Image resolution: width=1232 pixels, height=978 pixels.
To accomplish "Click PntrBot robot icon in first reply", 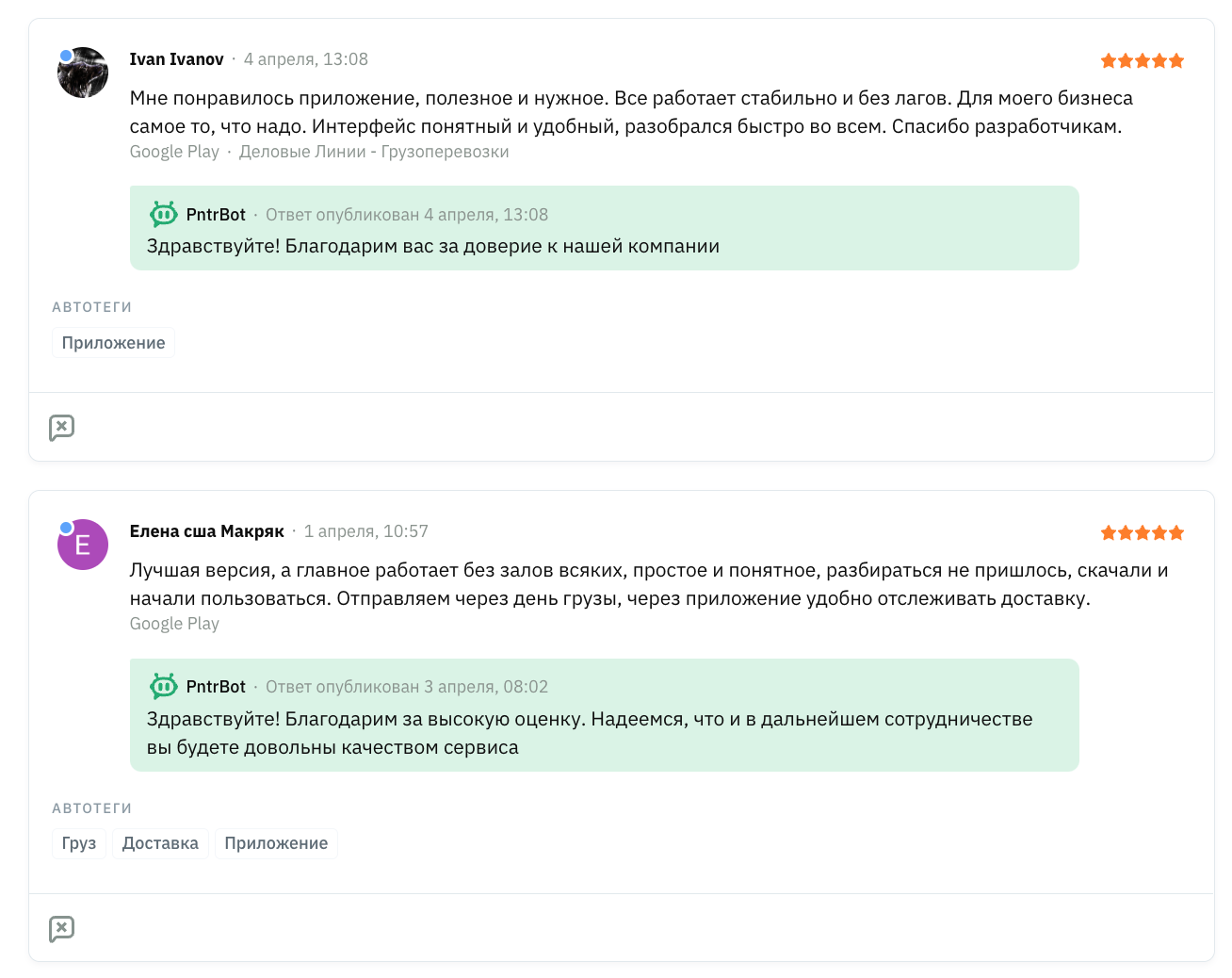I will point(164,215).
